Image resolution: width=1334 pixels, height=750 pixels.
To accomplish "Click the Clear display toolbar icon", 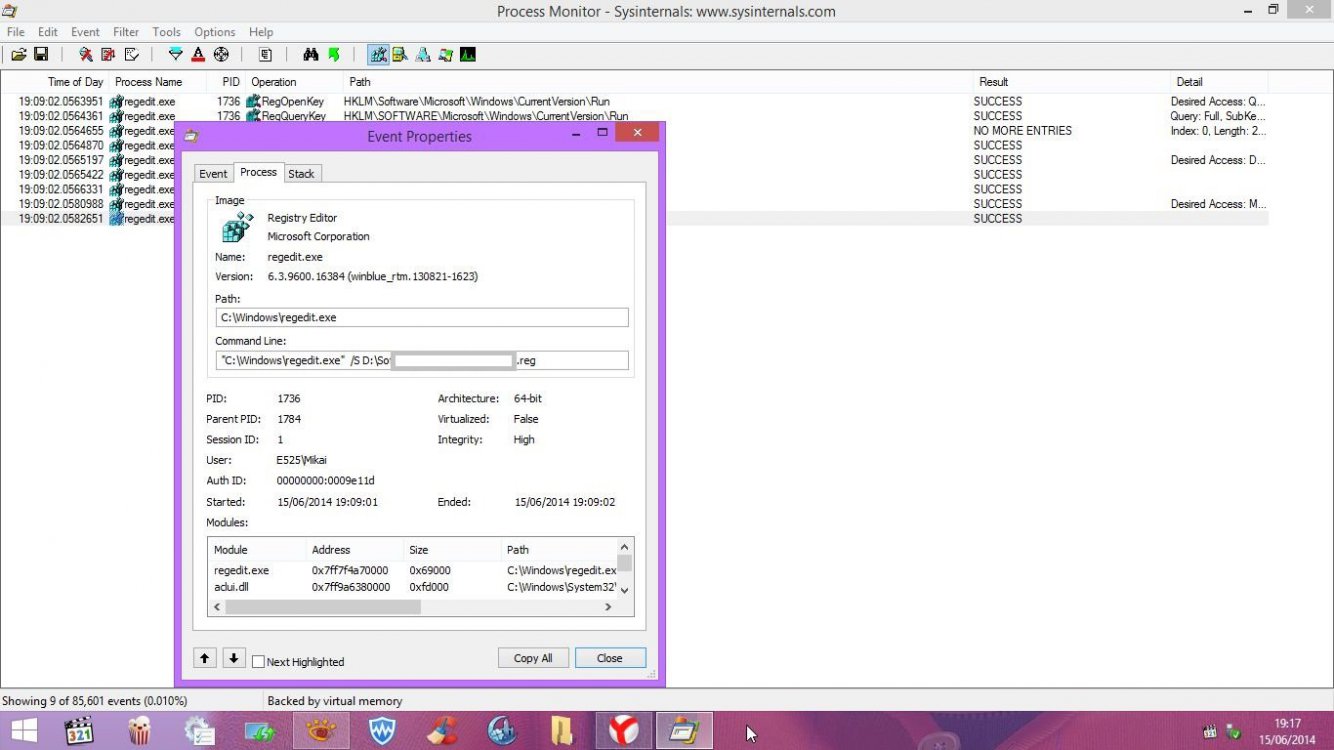I will 131,55.
